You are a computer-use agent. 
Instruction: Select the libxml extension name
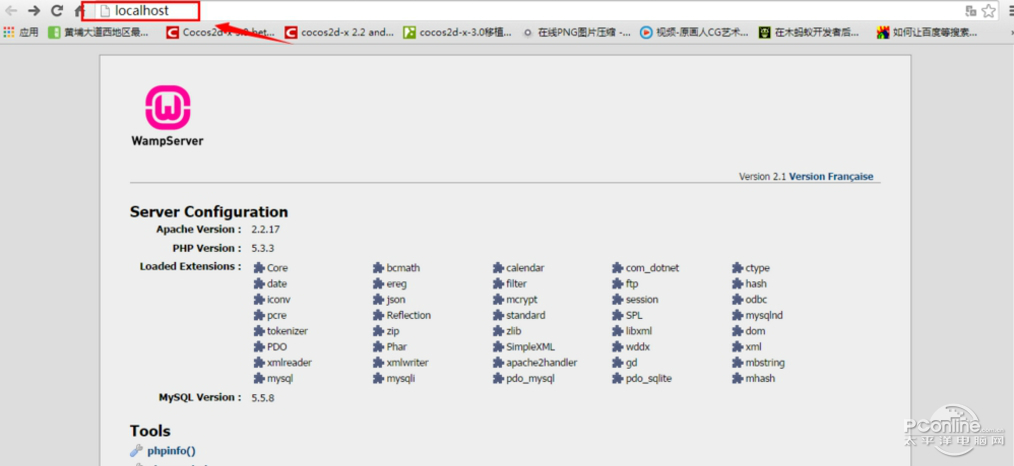click(641, 331)
